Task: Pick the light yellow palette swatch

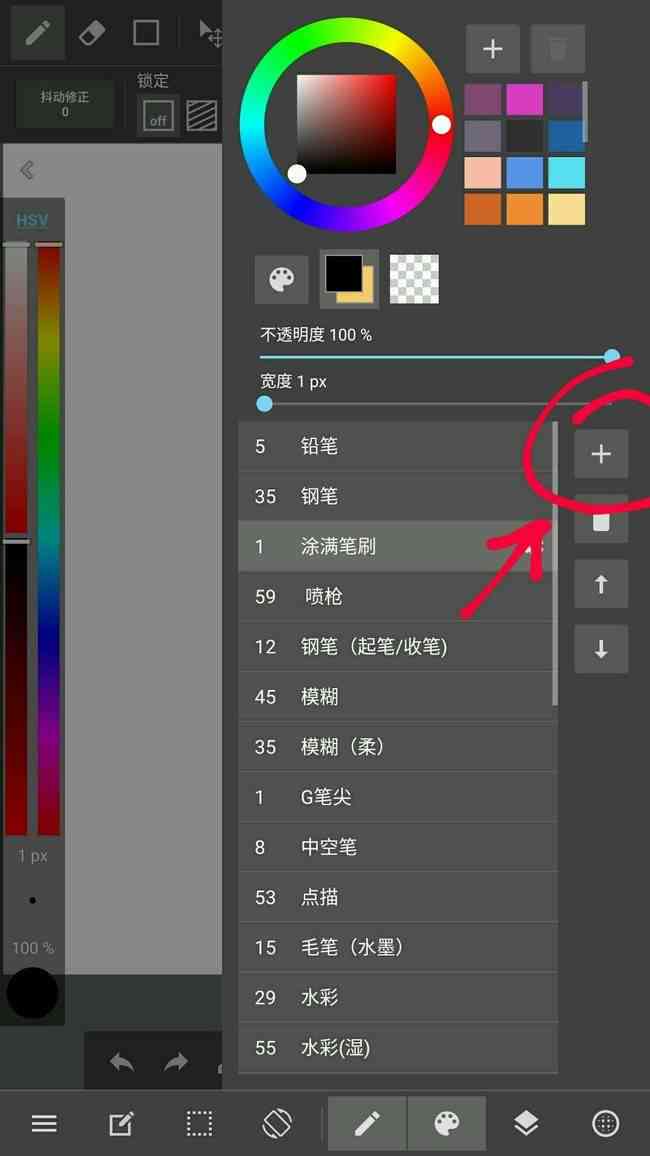Action: pos(567,209)
